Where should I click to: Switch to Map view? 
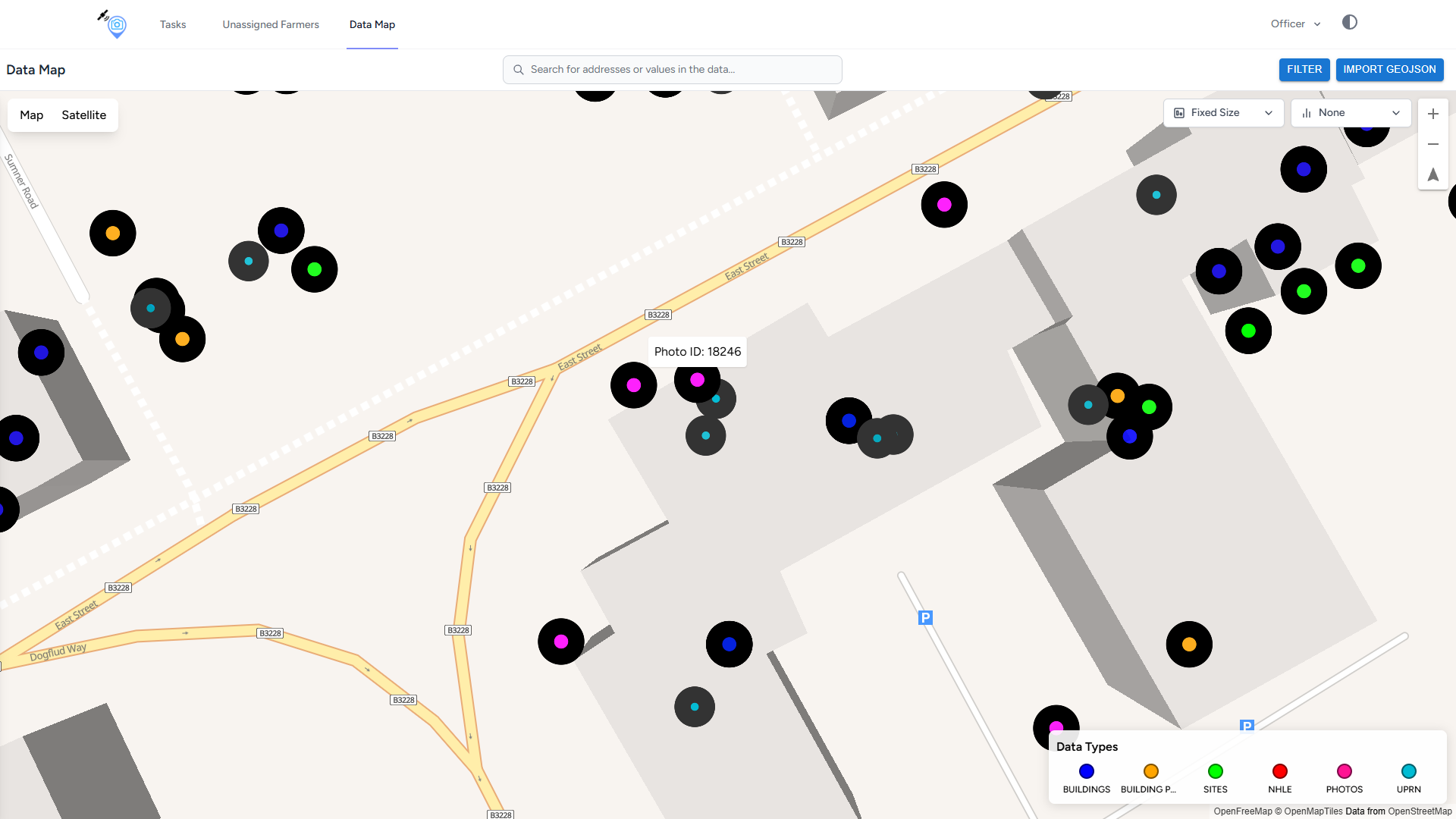tap(31, 115)
